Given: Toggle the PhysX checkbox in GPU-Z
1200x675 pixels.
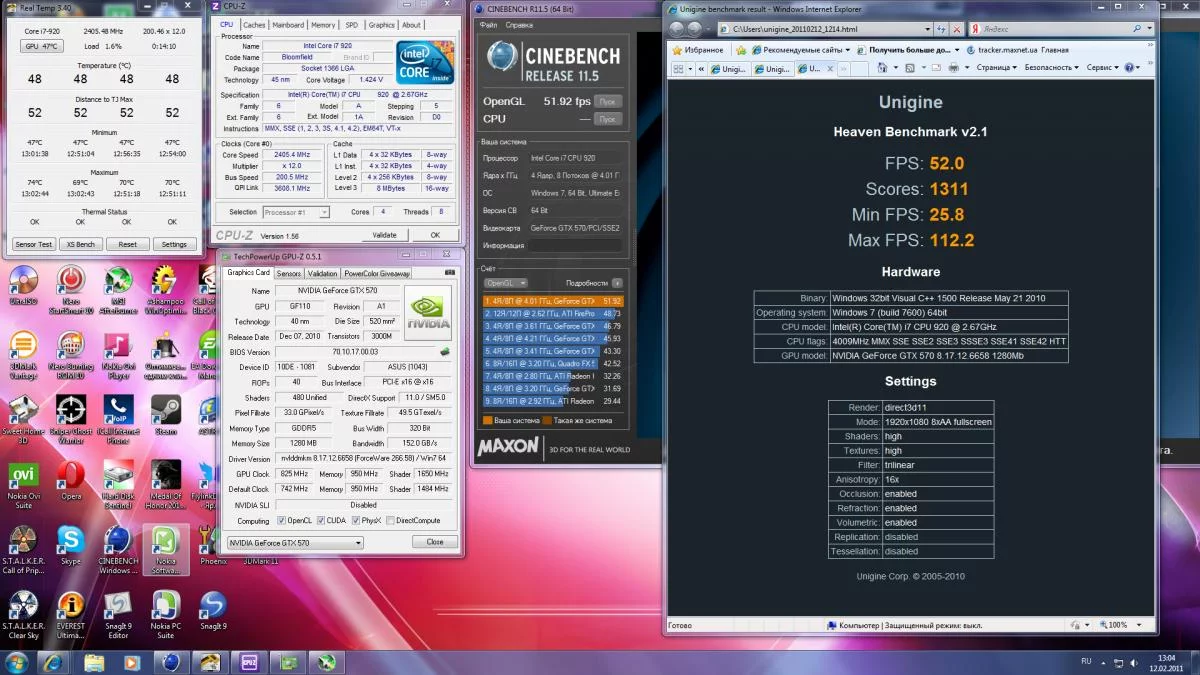Looking at the screenshot, I should point(354,521).
